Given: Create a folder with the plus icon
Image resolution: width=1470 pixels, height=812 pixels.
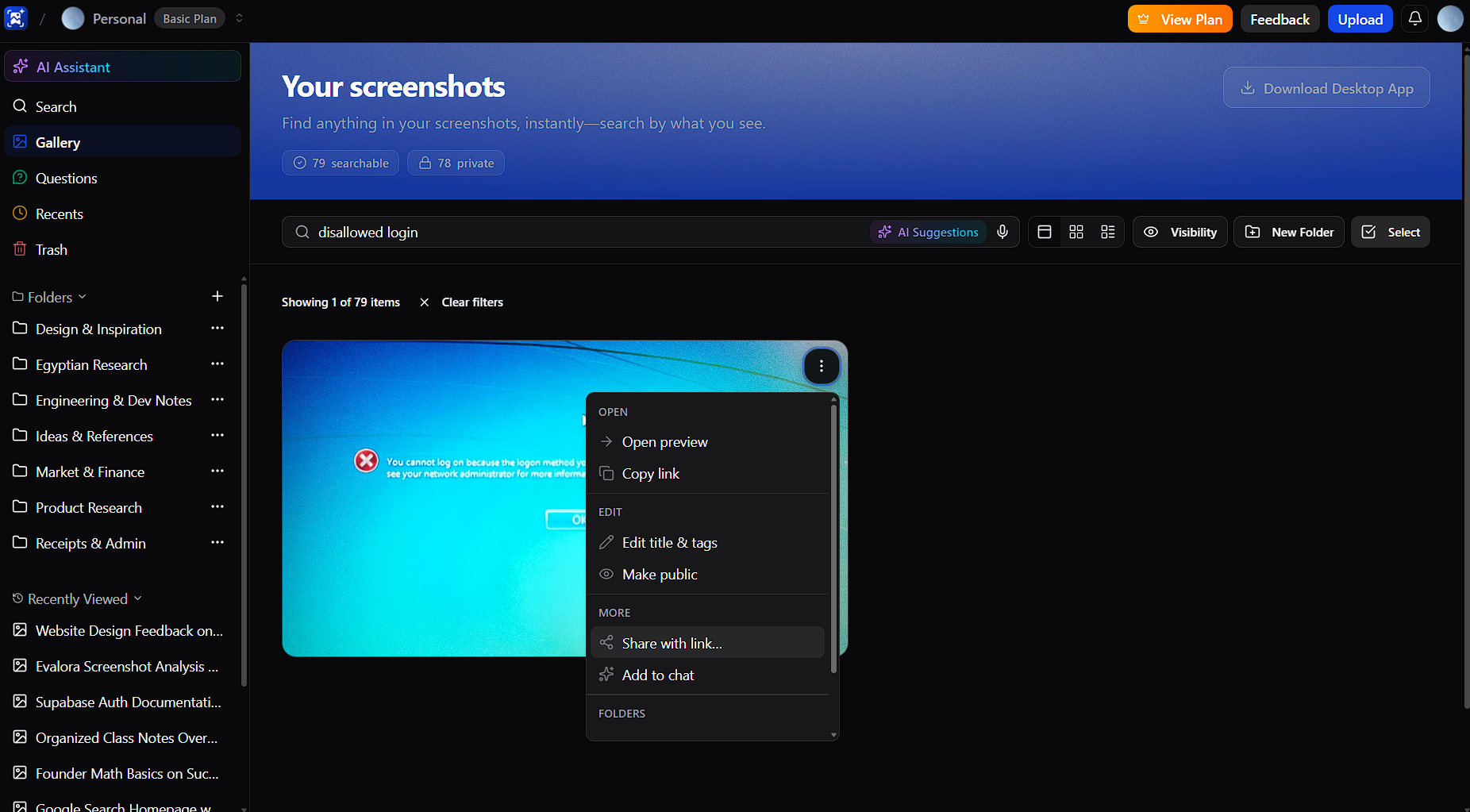Looking at the screenshot, I should 217,296.
